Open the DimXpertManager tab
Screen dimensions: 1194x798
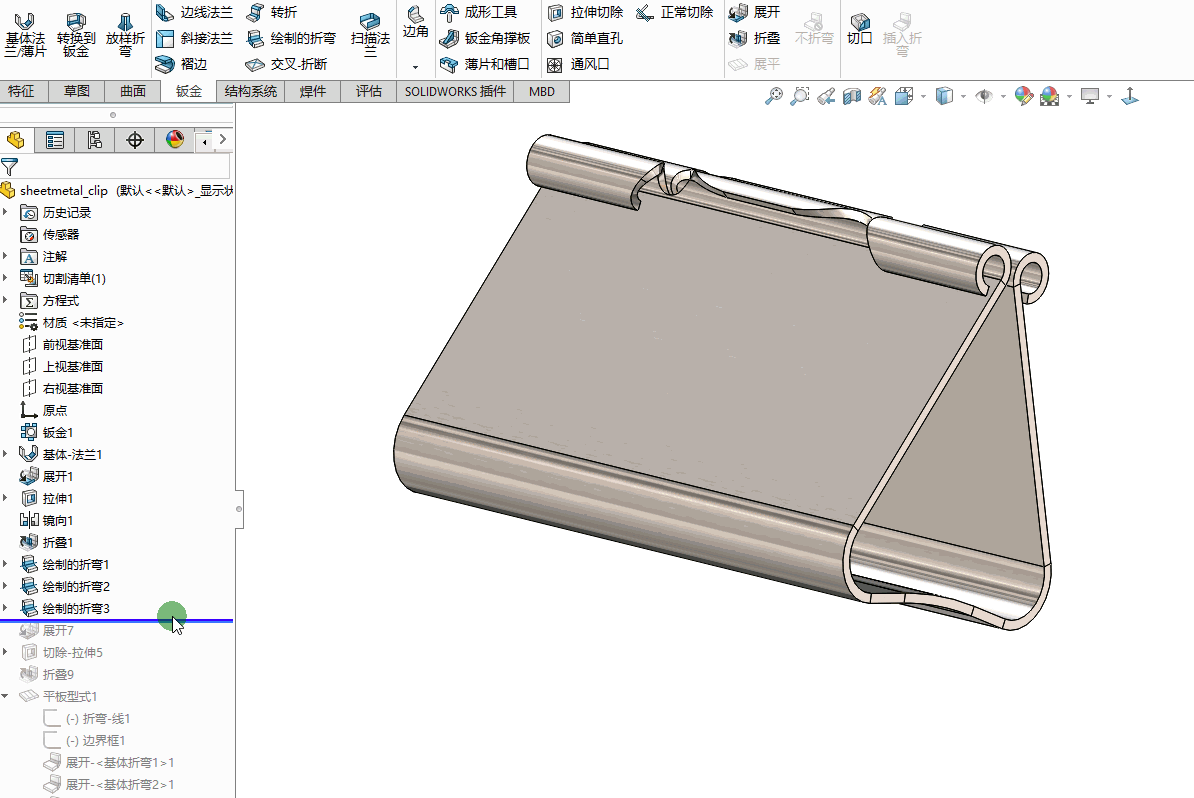[135, 140]
